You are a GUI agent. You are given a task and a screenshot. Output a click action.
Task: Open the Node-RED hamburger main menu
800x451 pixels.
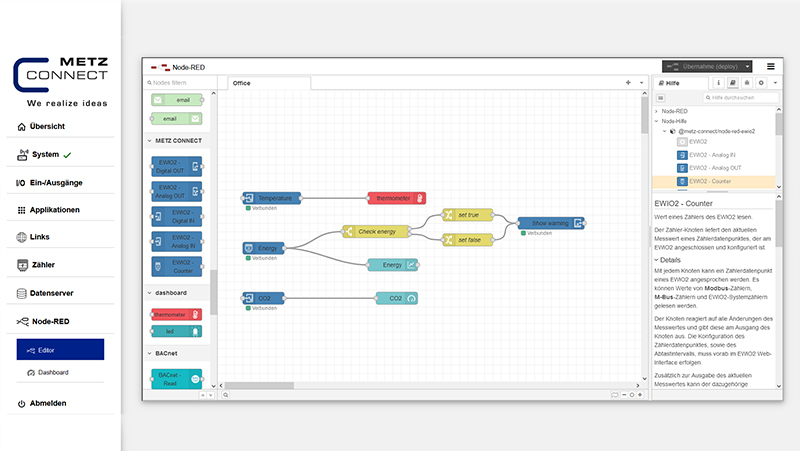click(x=770, y=66)
